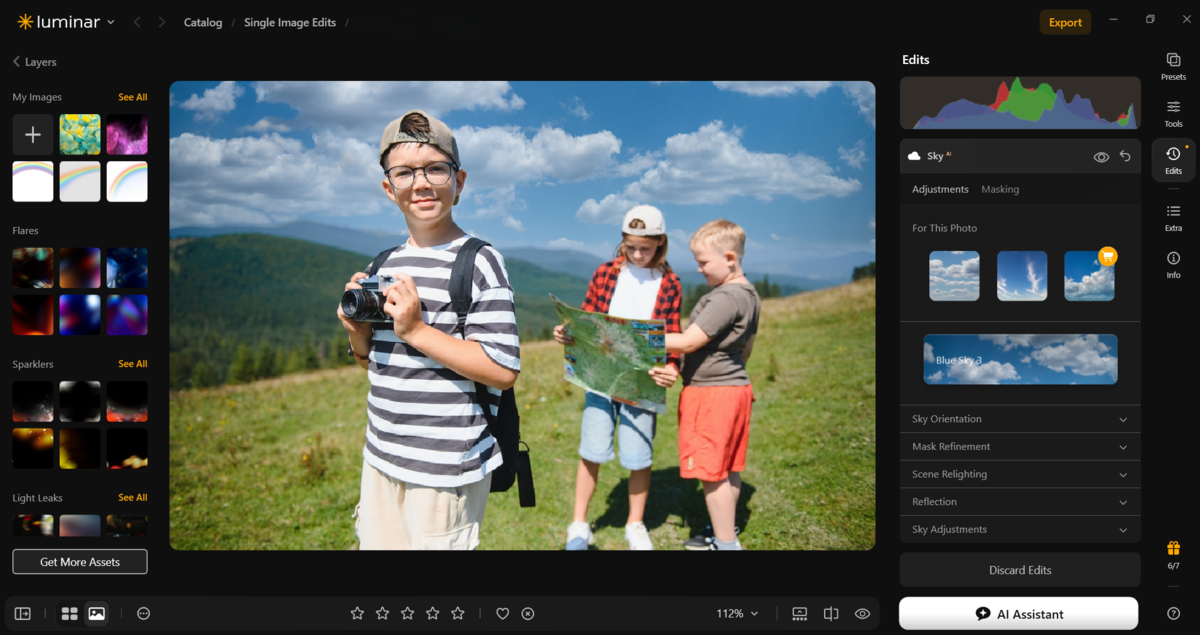
Task: Navigate forward with the right arrow
Action: 161,22
